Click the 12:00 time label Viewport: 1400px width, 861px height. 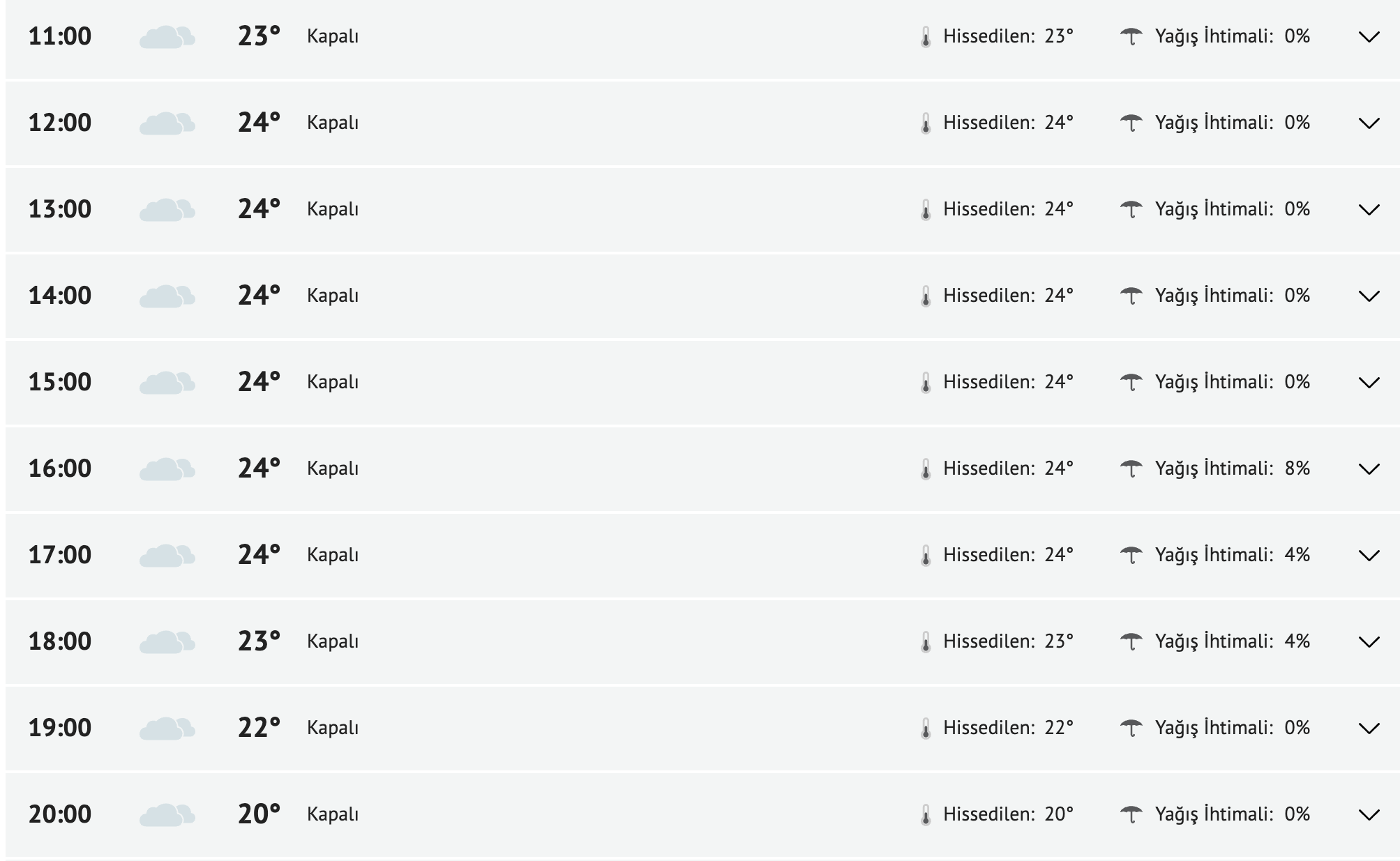60,123
